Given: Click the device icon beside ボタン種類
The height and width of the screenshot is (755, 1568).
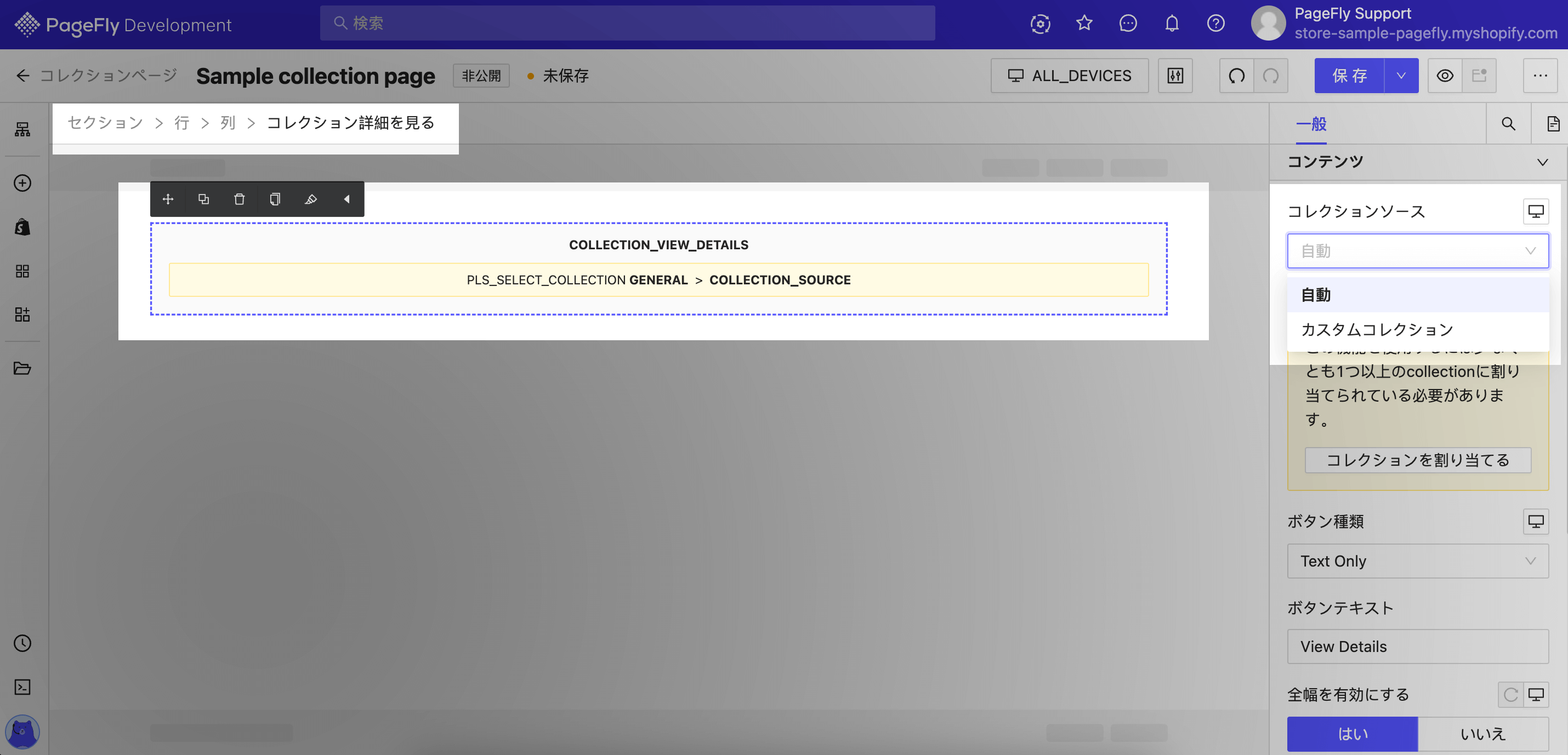Looking at the screenshot, I should [1536, 522].
